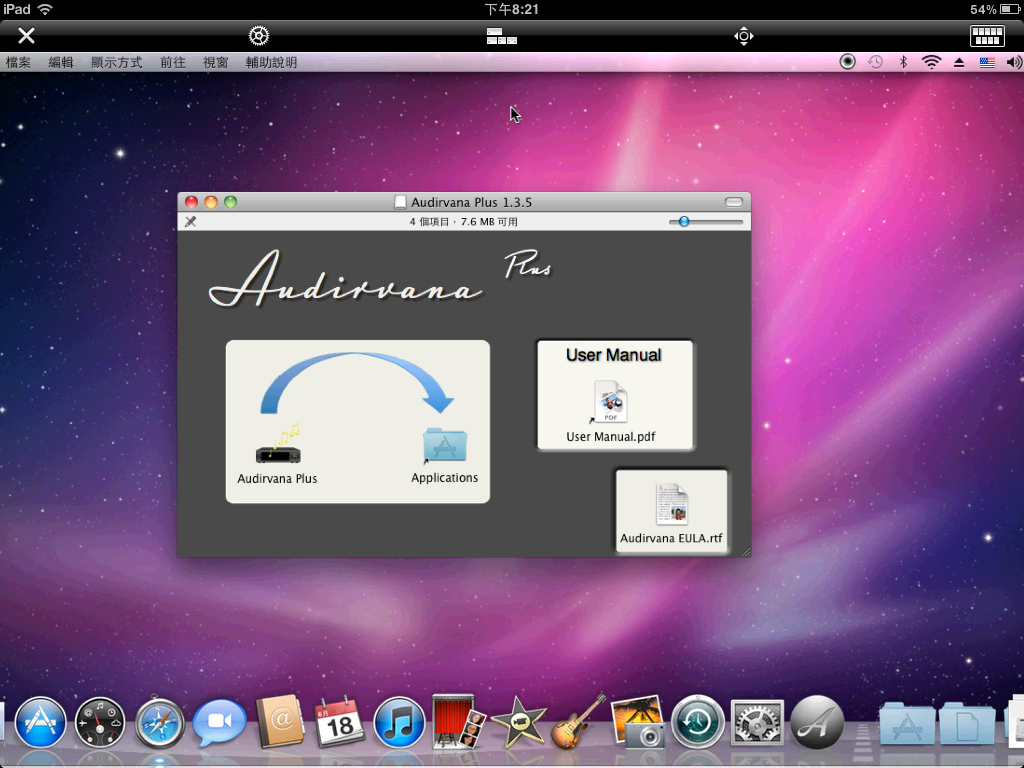Click the circular record status icon in menu bar

coord(847,62)
